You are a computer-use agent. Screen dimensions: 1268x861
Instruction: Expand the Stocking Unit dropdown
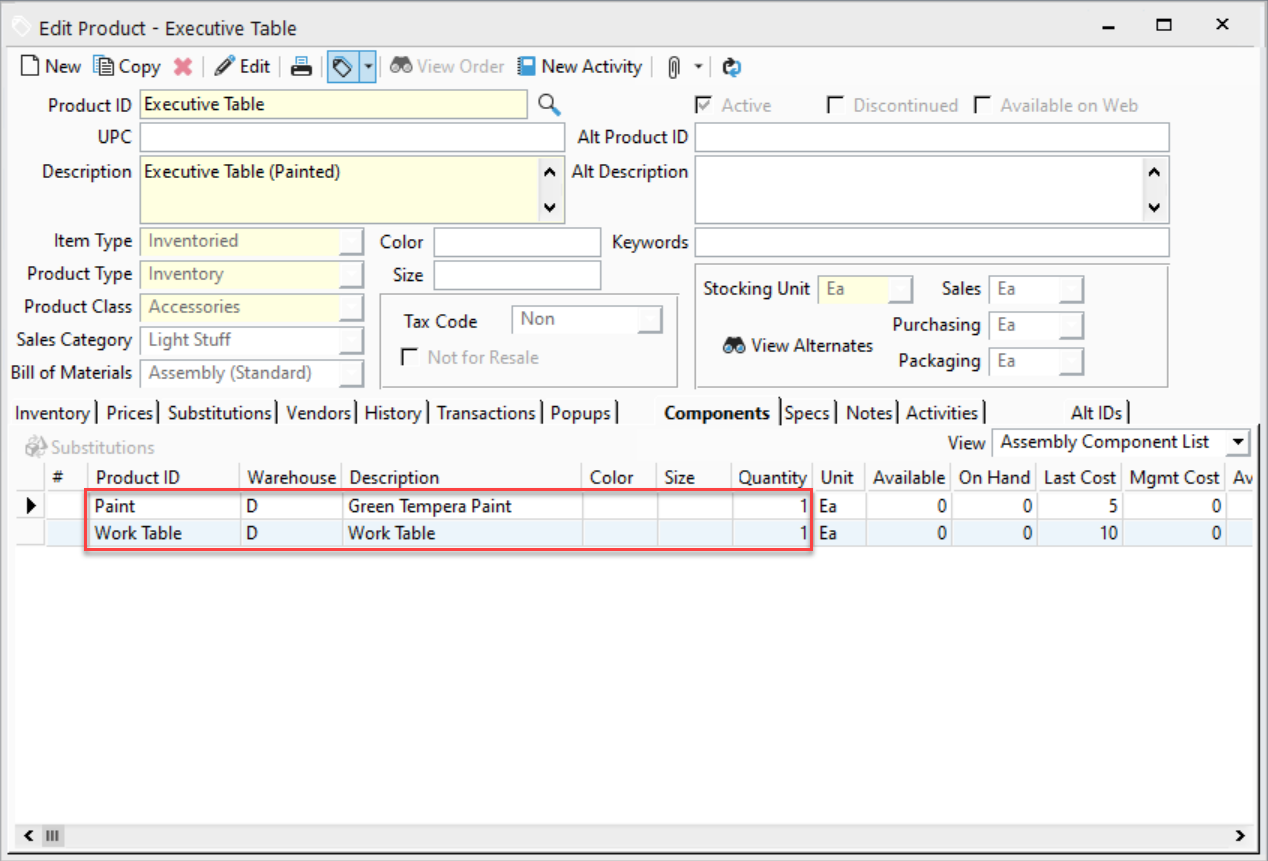click(x=900, y=290)
